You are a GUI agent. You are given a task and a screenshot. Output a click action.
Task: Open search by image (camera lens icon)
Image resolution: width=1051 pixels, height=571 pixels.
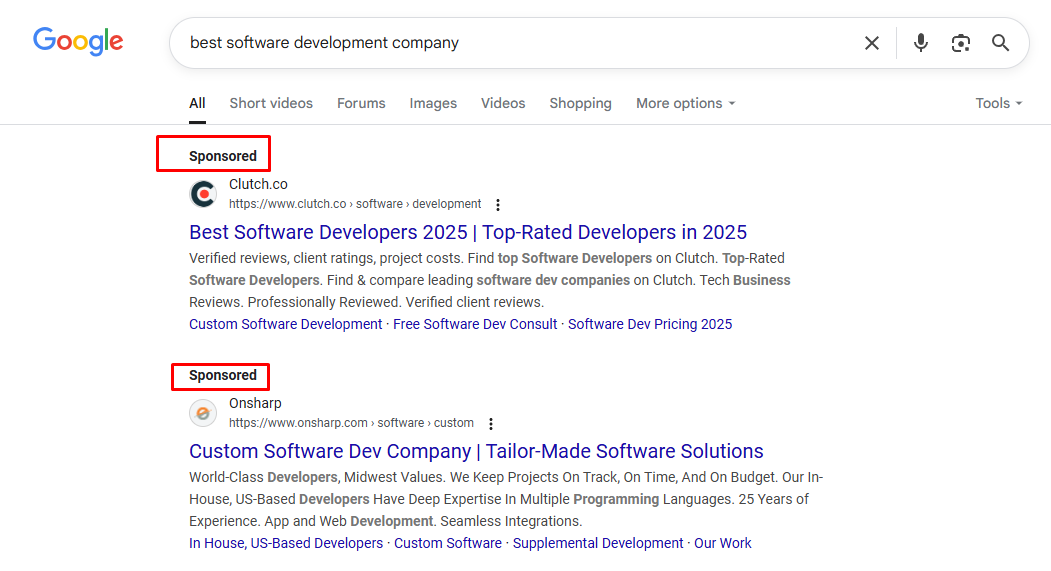(x=961, y=43)
